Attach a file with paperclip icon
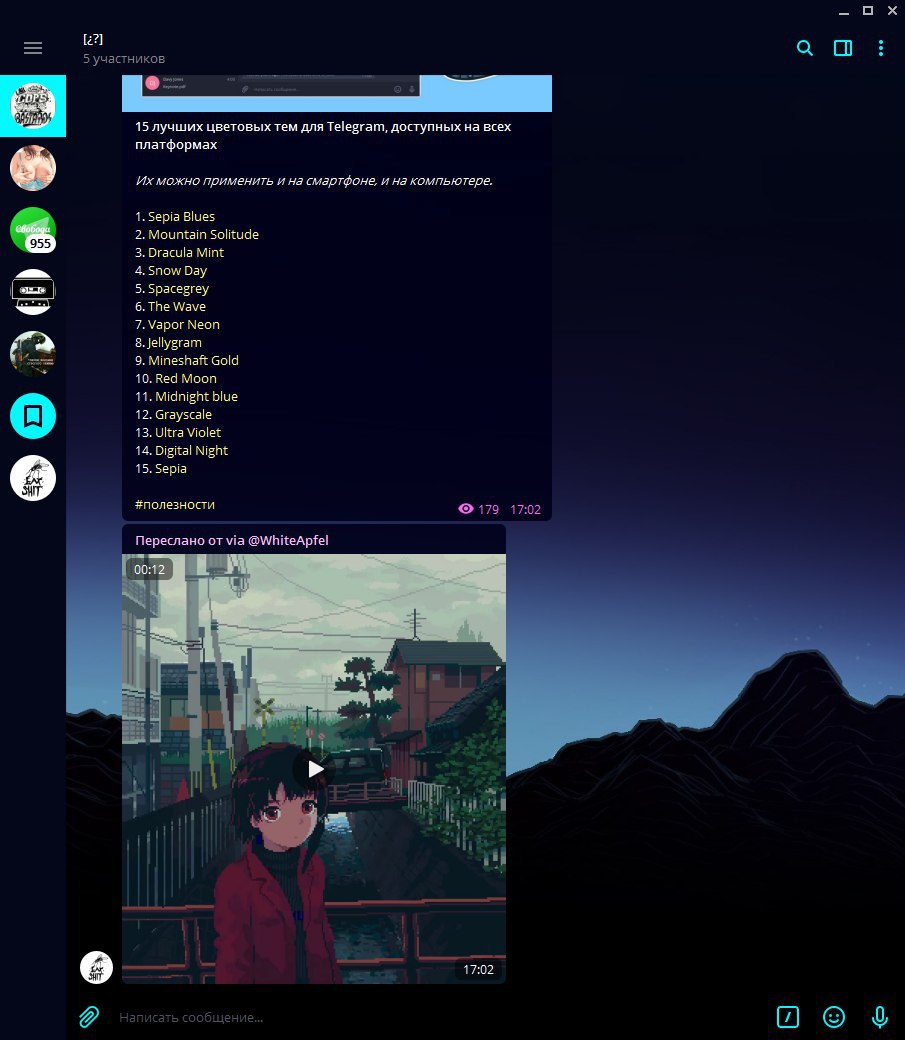The width and height of the screenshot is (905, 1040). (89, 1017)
